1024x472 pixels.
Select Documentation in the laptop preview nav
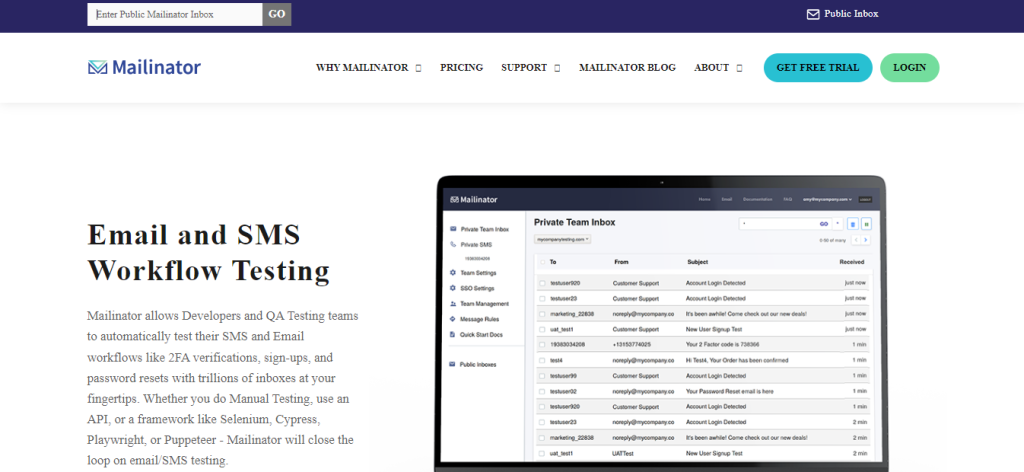point(758,199)
